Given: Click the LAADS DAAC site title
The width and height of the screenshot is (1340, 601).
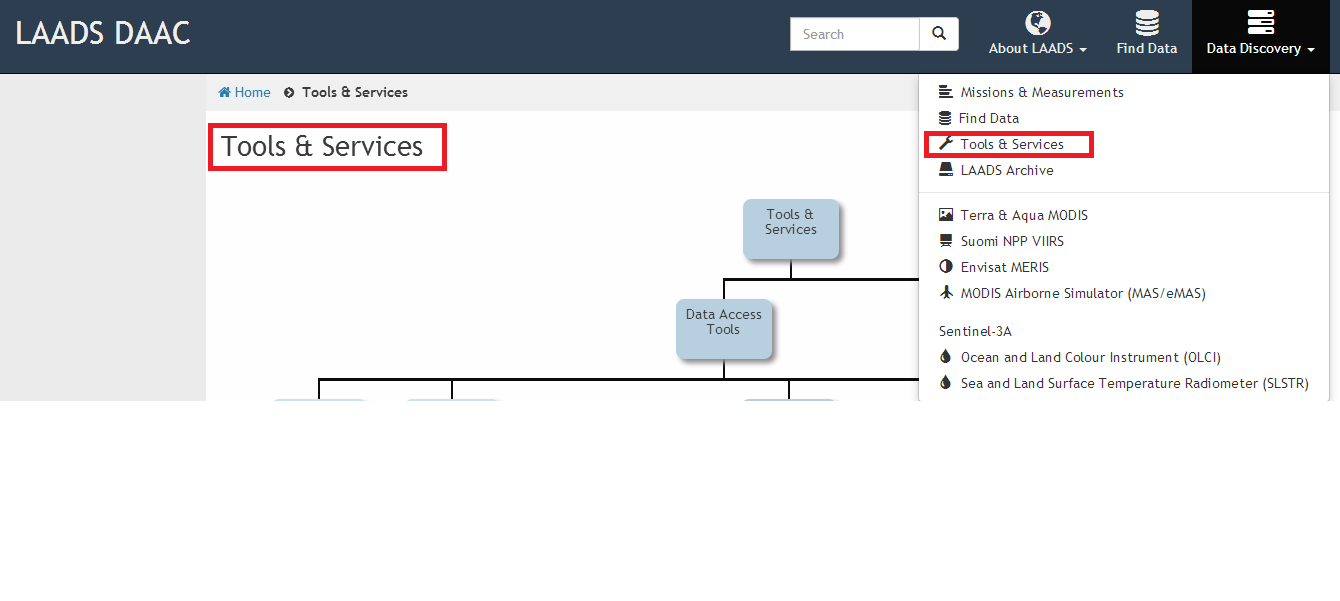Looking at the screenshot, I should [x=103, y=33].
